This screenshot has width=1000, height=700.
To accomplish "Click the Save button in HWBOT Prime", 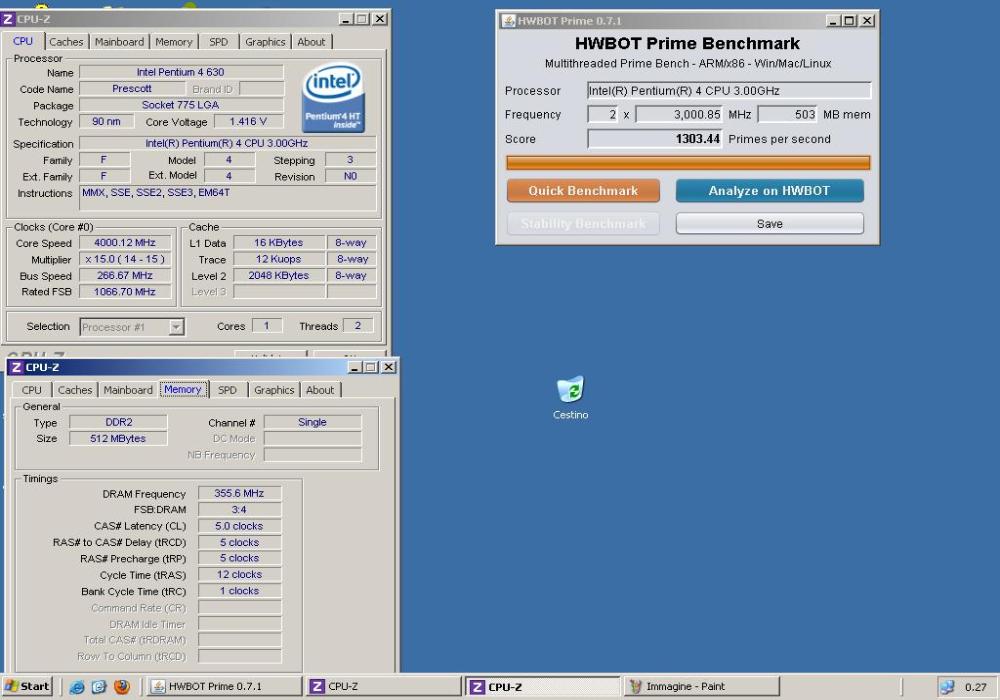I will (769, 224).
